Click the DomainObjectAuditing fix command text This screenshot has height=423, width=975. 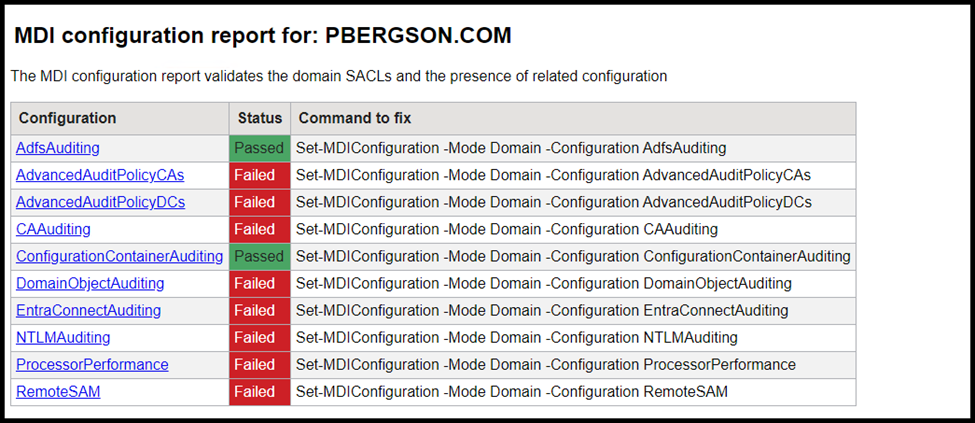pyautogui.click(x=543, y=284)
